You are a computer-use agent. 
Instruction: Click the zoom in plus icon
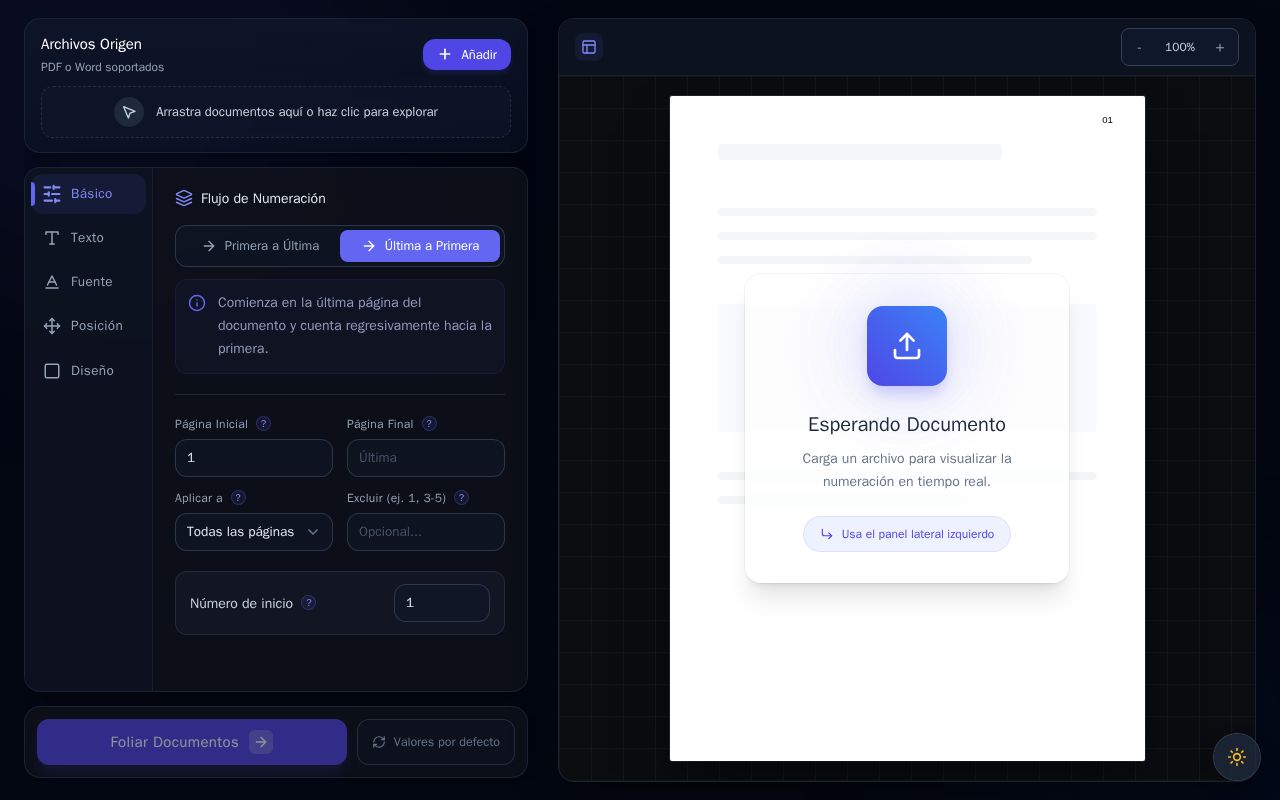pos(1220,47)
